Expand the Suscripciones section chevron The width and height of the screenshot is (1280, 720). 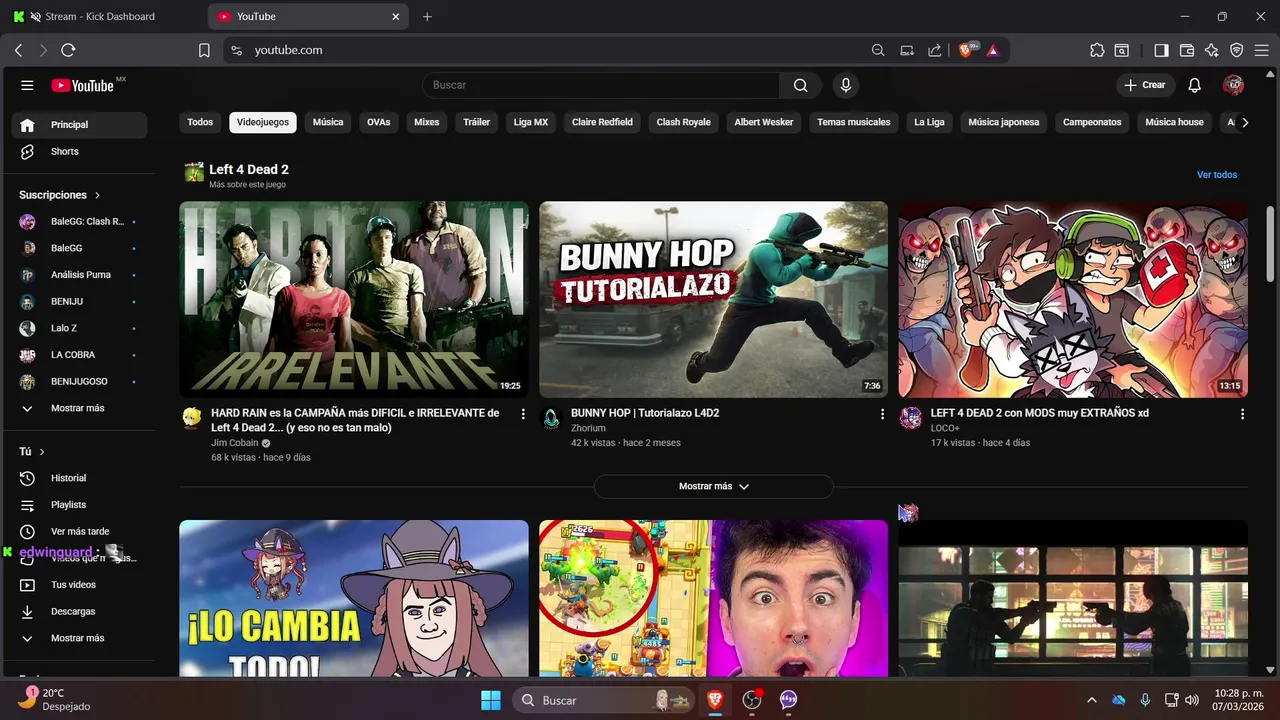97,195
